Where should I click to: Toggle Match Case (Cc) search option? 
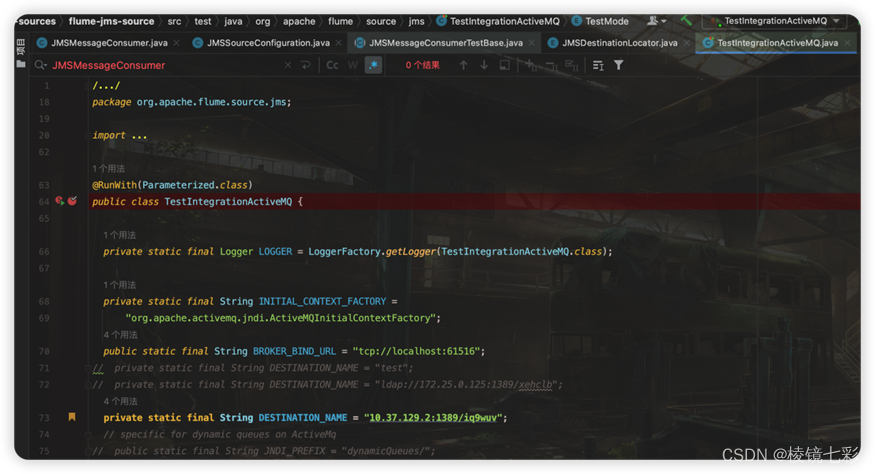pos(332,65)
